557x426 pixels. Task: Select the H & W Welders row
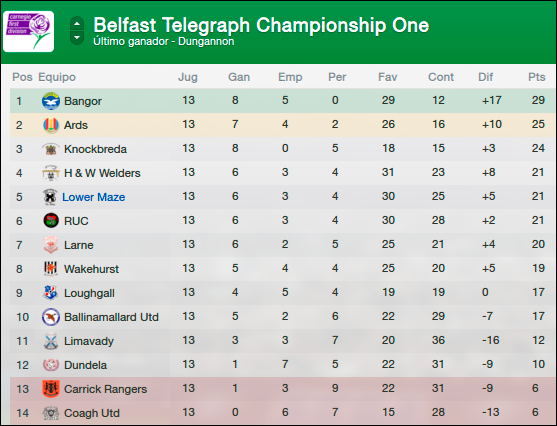[283, 173]
